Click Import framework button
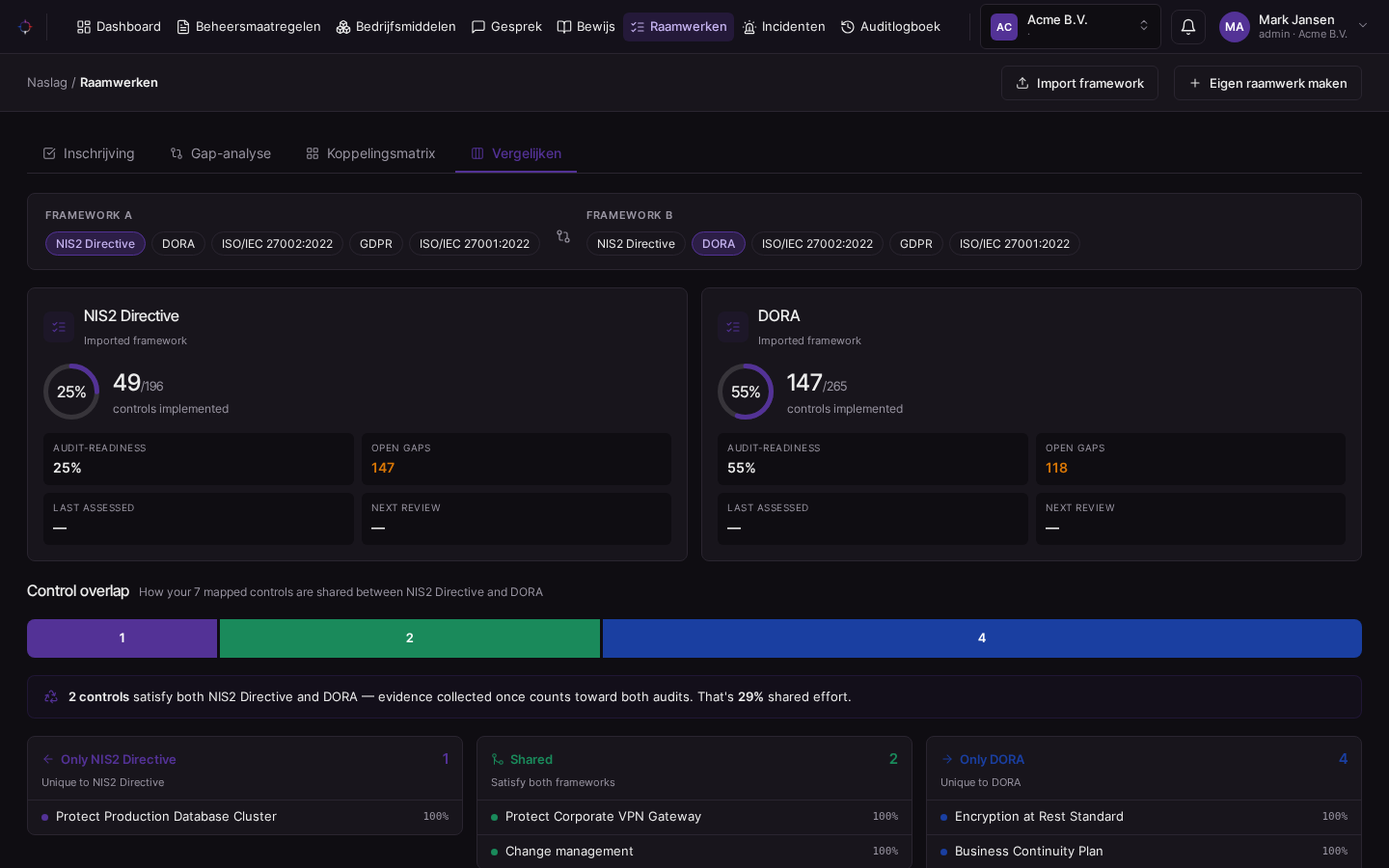The image size is (1389, 868). [x=1079, y=83]
